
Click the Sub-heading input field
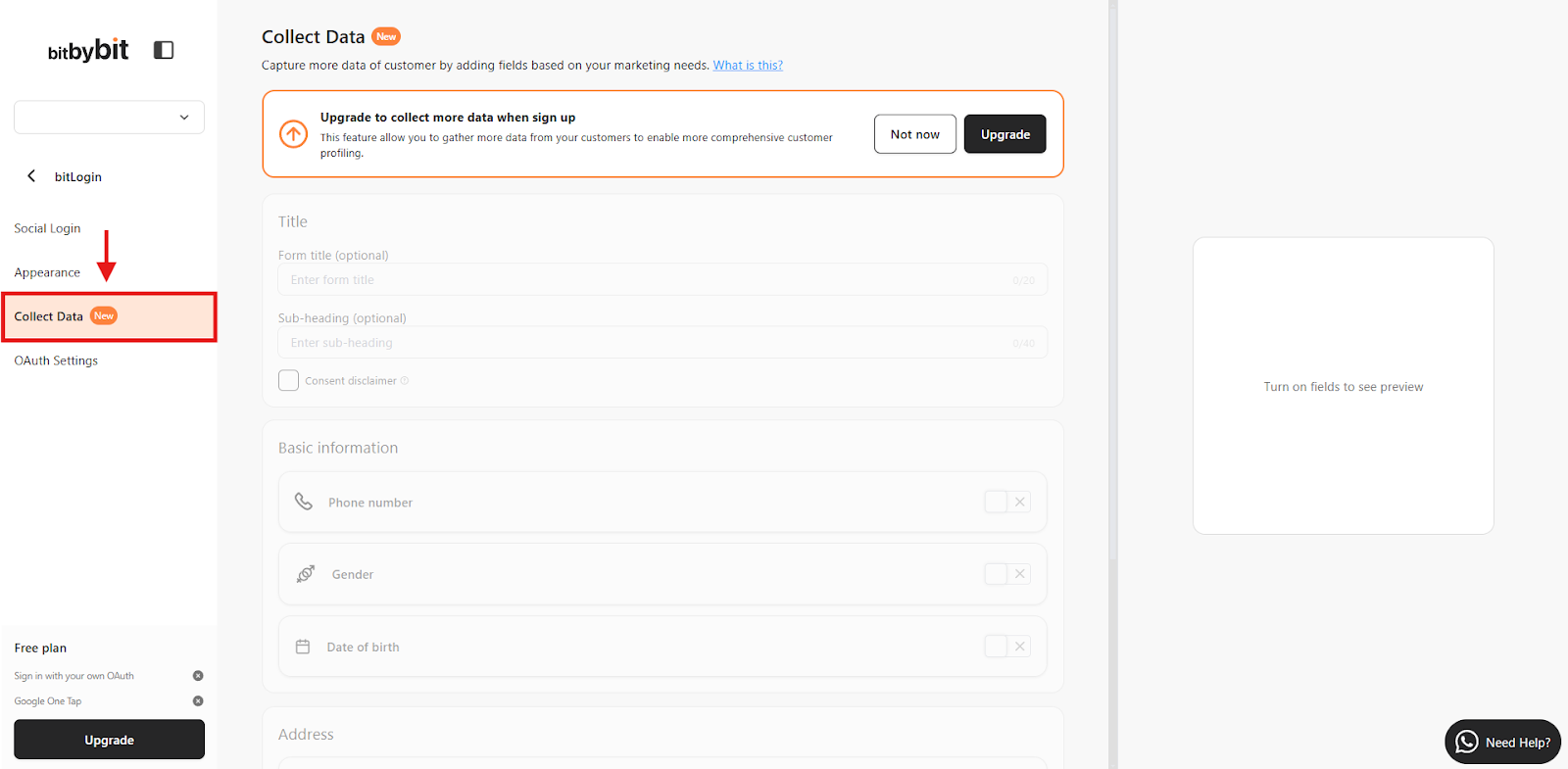point(662,343)
